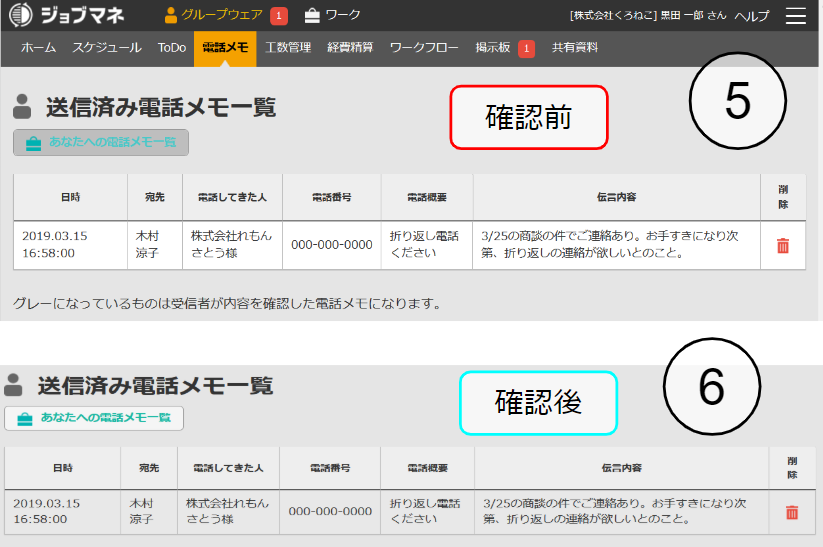Click the upper あなたへの電話メモ一覧 button

(101, 142)
